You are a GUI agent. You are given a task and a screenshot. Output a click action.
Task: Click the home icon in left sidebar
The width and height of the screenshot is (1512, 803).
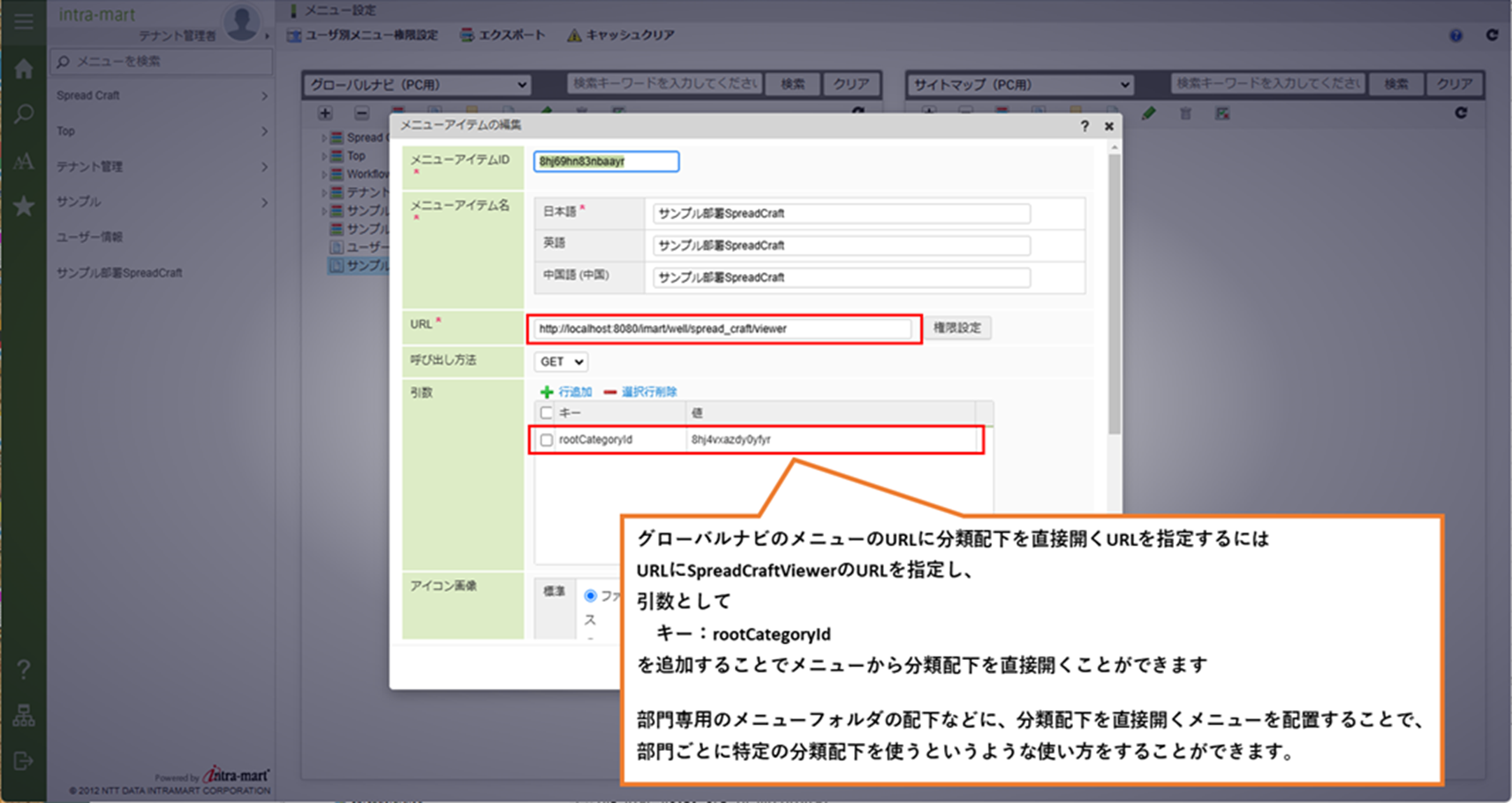(x=24, y=69)
